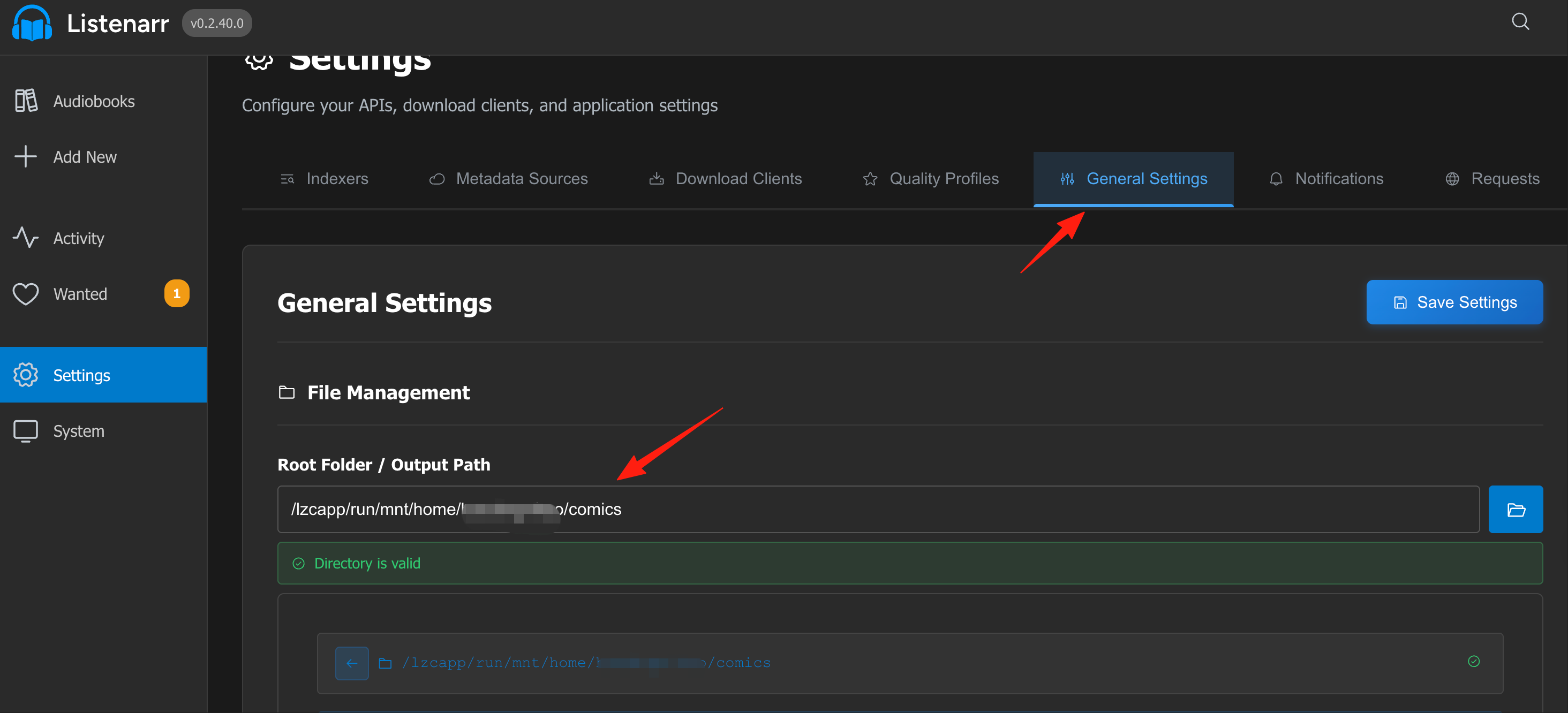The image size is (1568, 713).
Task: Switch to the Indexers tab
Action: [x=325, y=179]
